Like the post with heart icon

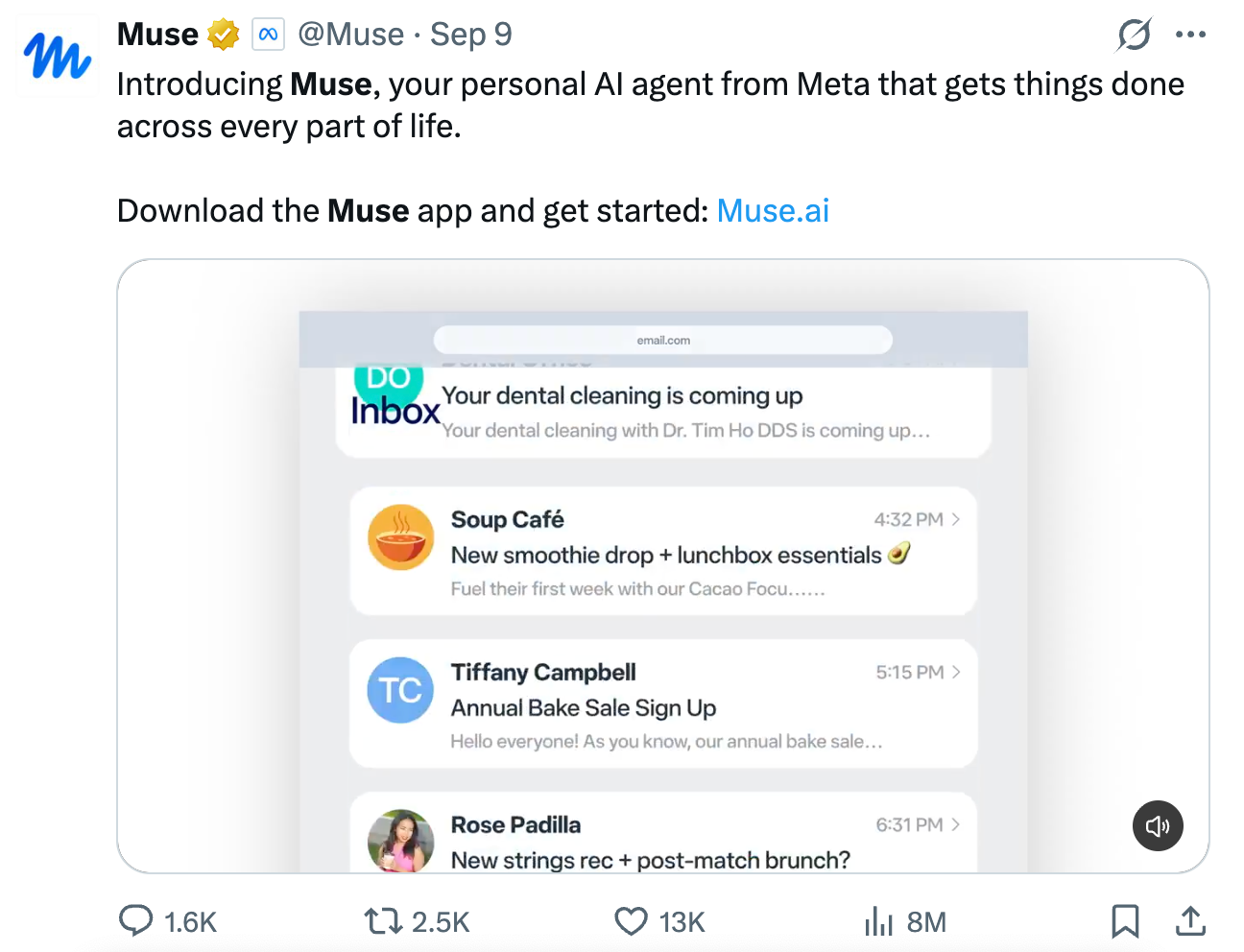[x=631, y=921]
